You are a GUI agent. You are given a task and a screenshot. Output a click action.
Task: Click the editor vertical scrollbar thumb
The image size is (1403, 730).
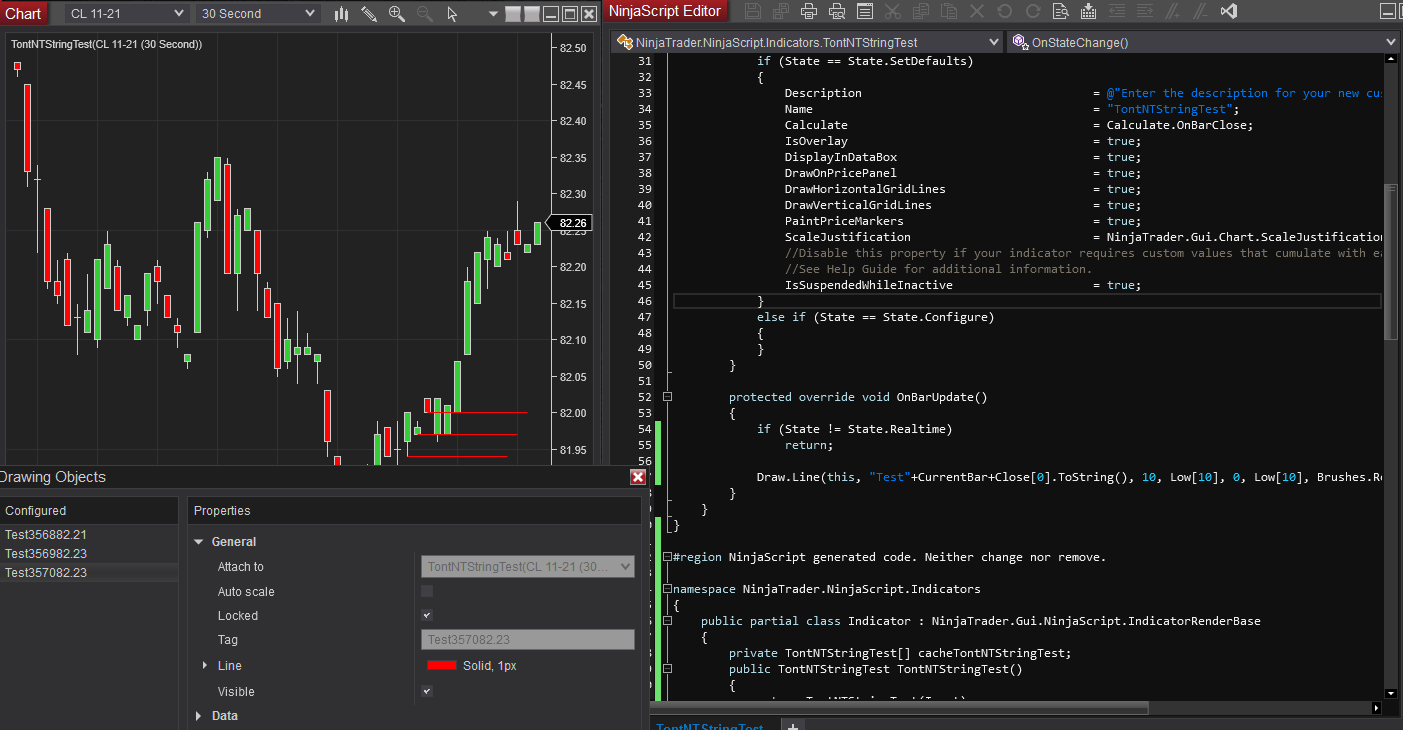1390,262
